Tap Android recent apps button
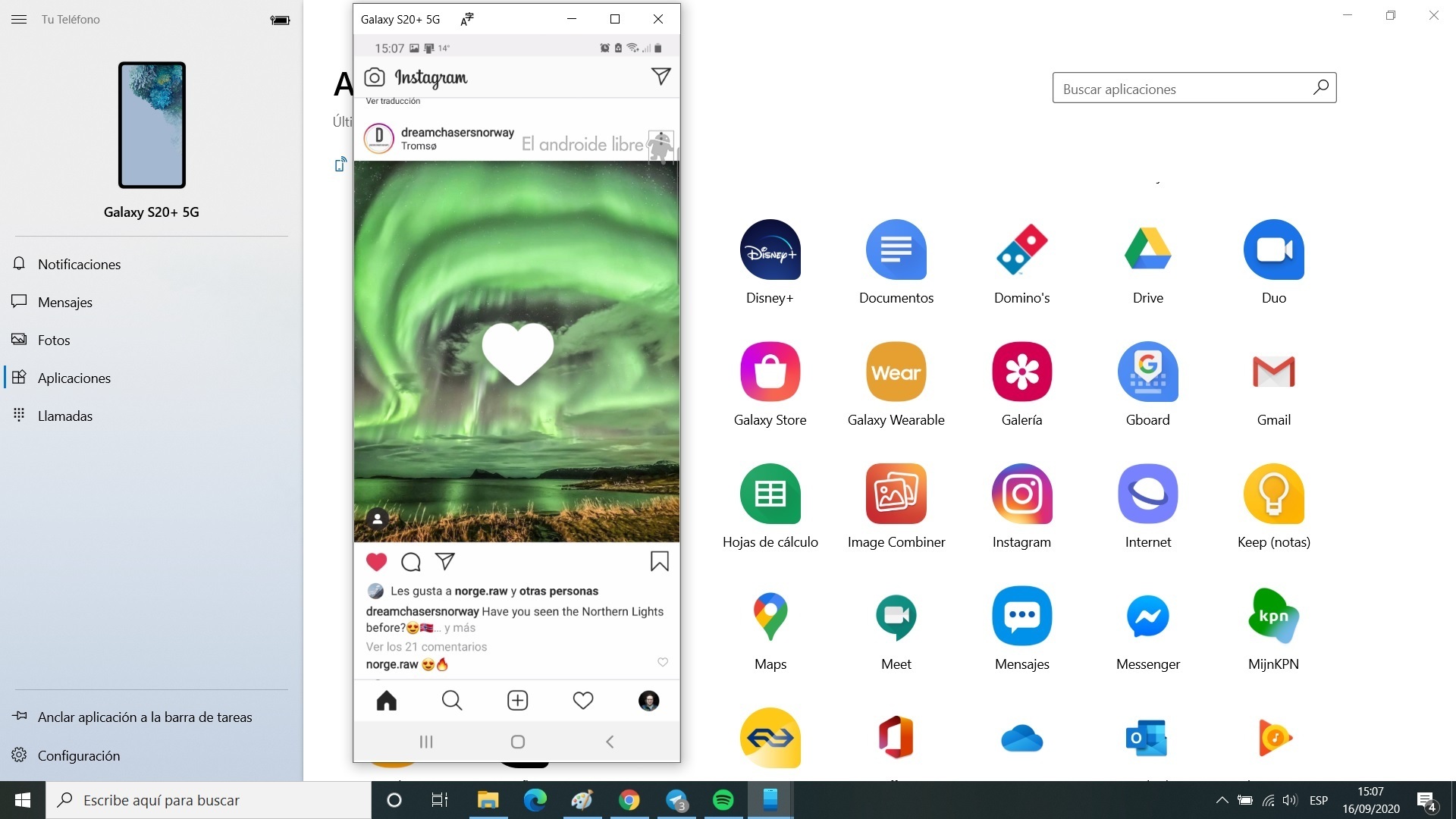Screen dimensions: 1456x819 (426, 742)
